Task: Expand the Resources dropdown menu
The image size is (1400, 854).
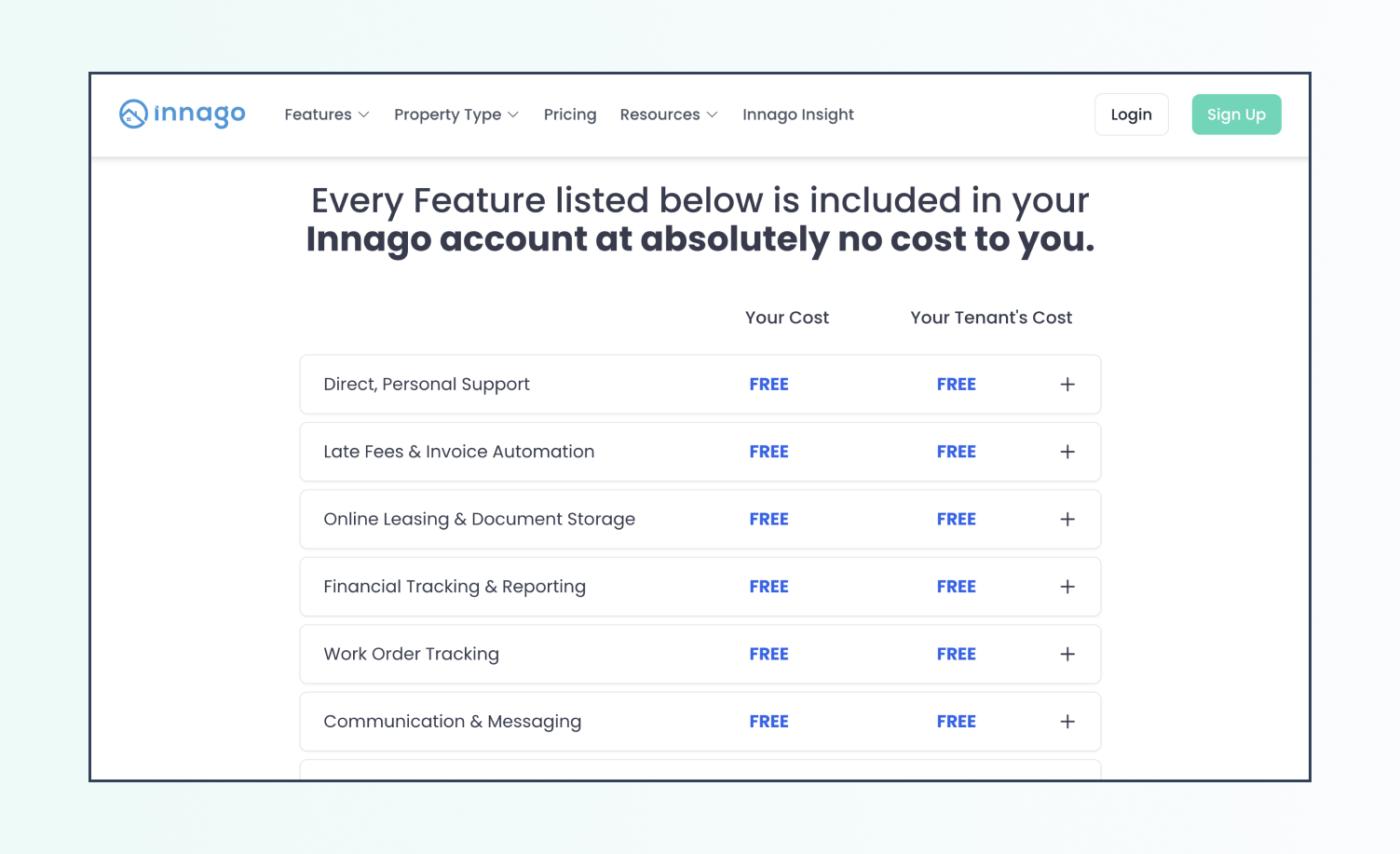Action: 668,115
